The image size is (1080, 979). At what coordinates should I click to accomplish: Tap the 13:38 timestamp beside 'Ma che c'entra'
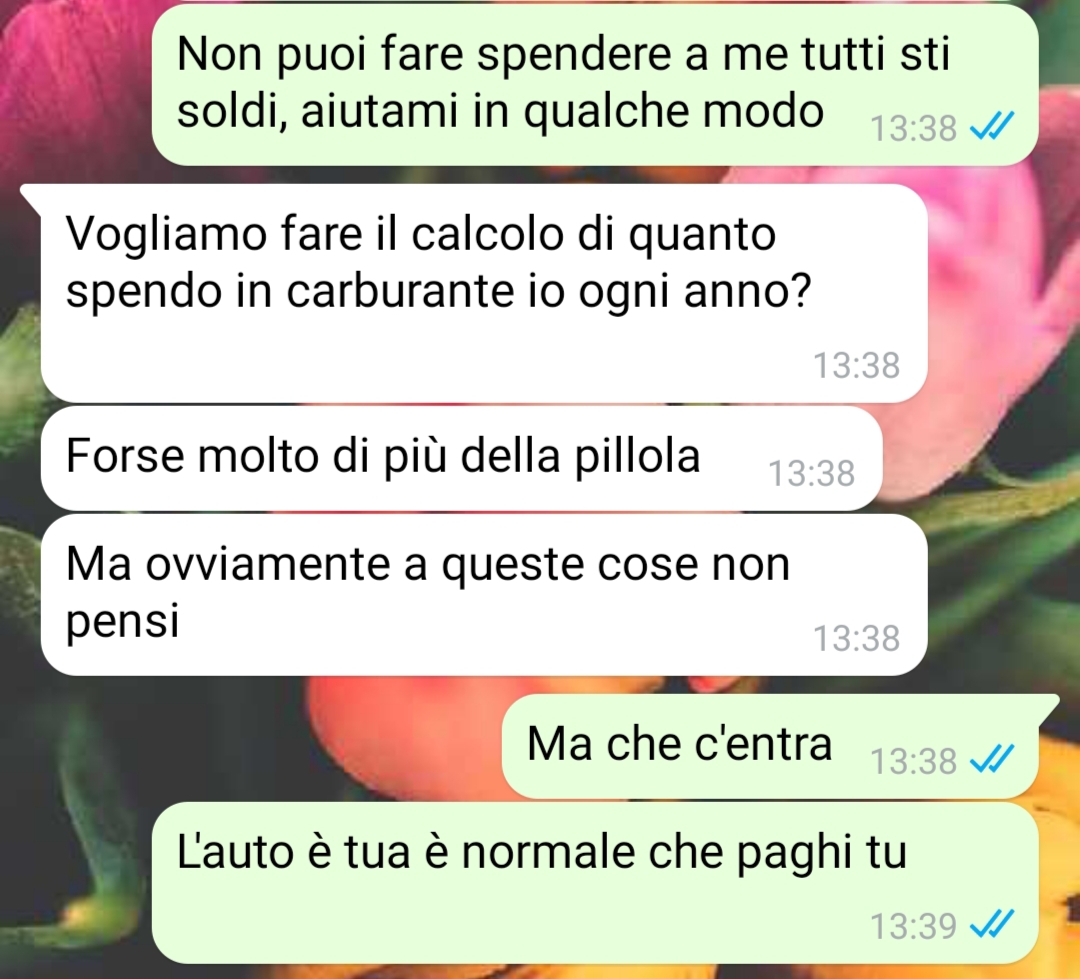[913, 761]
